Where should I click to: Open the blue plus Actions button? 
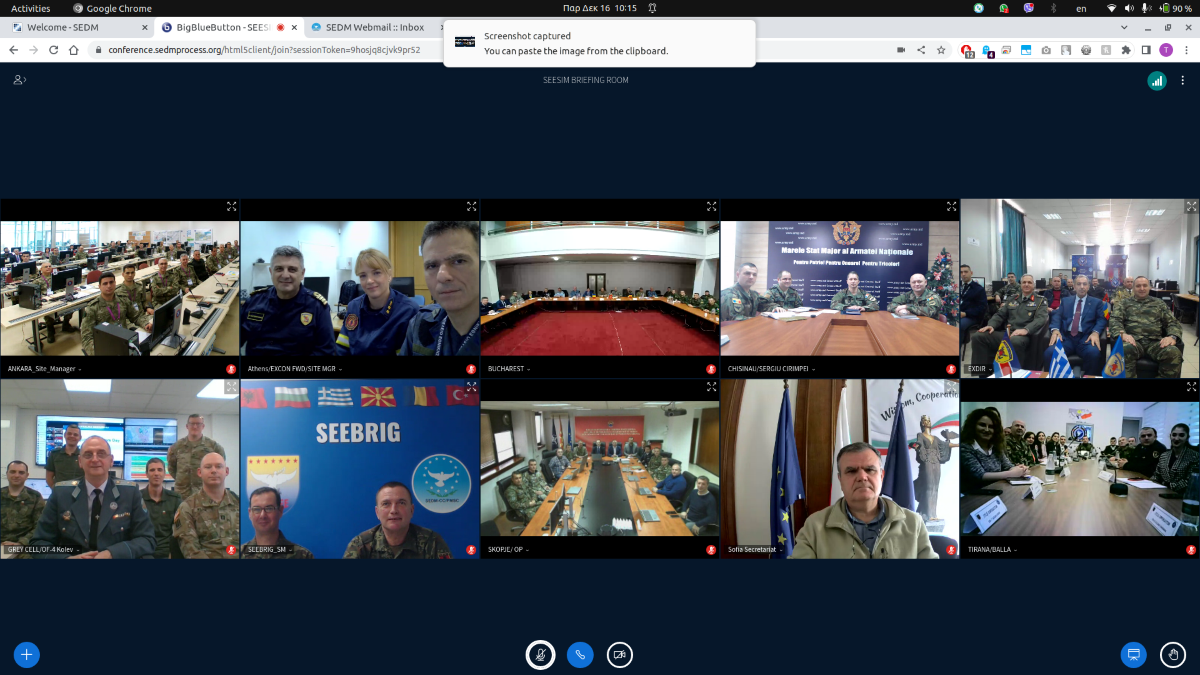pos(26,655)
